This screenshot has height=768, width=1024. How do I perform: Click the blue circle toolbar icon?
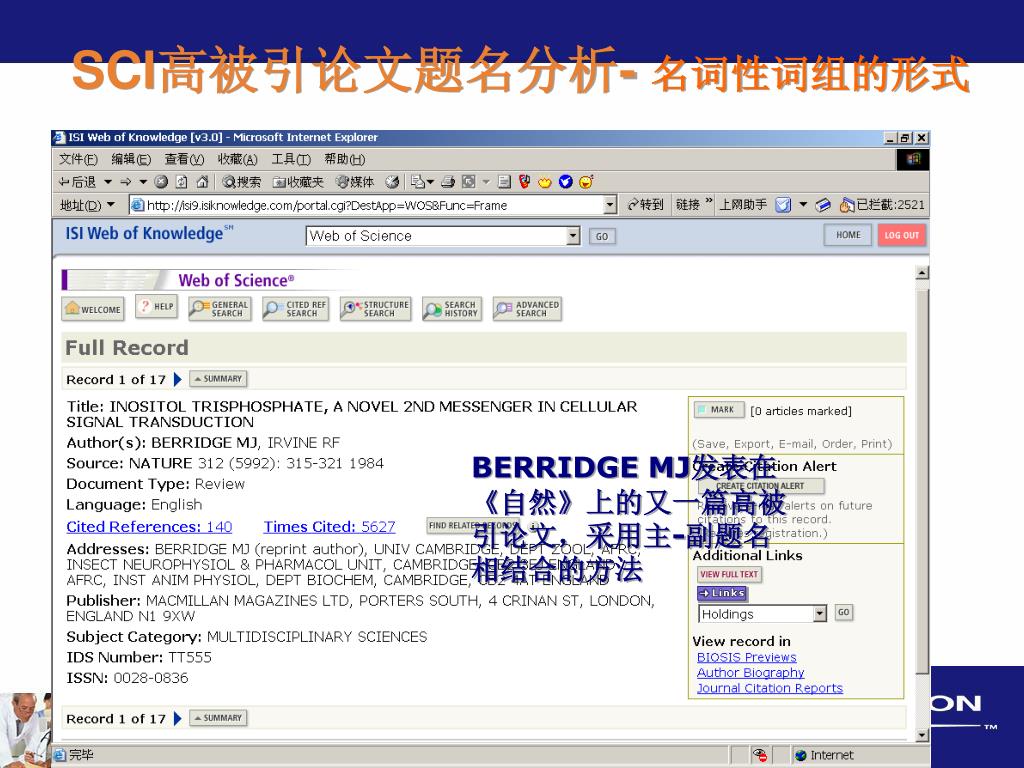566,182
